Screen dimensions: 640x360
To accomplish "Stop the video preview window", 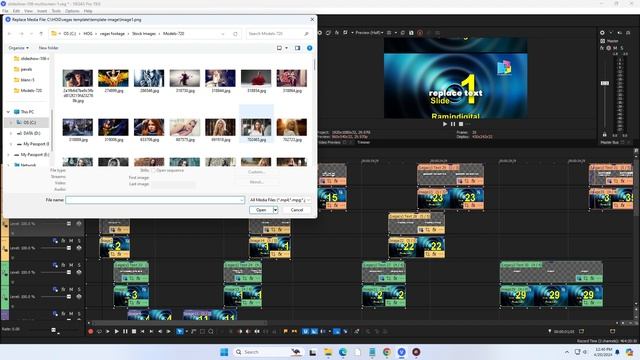I will point(461,124).
